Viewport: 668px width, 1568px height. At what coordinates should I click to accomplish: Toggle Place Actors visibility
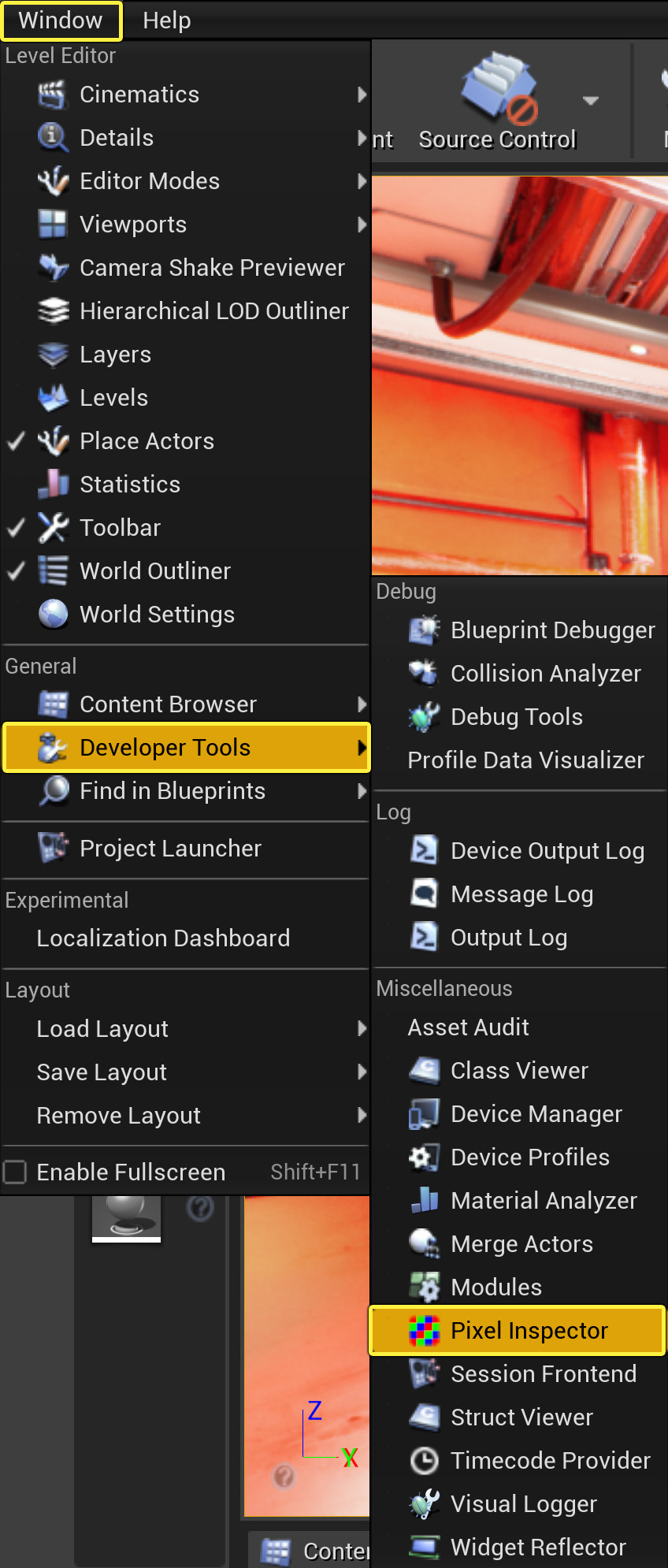pyautogui.click(x=147, y=441)
